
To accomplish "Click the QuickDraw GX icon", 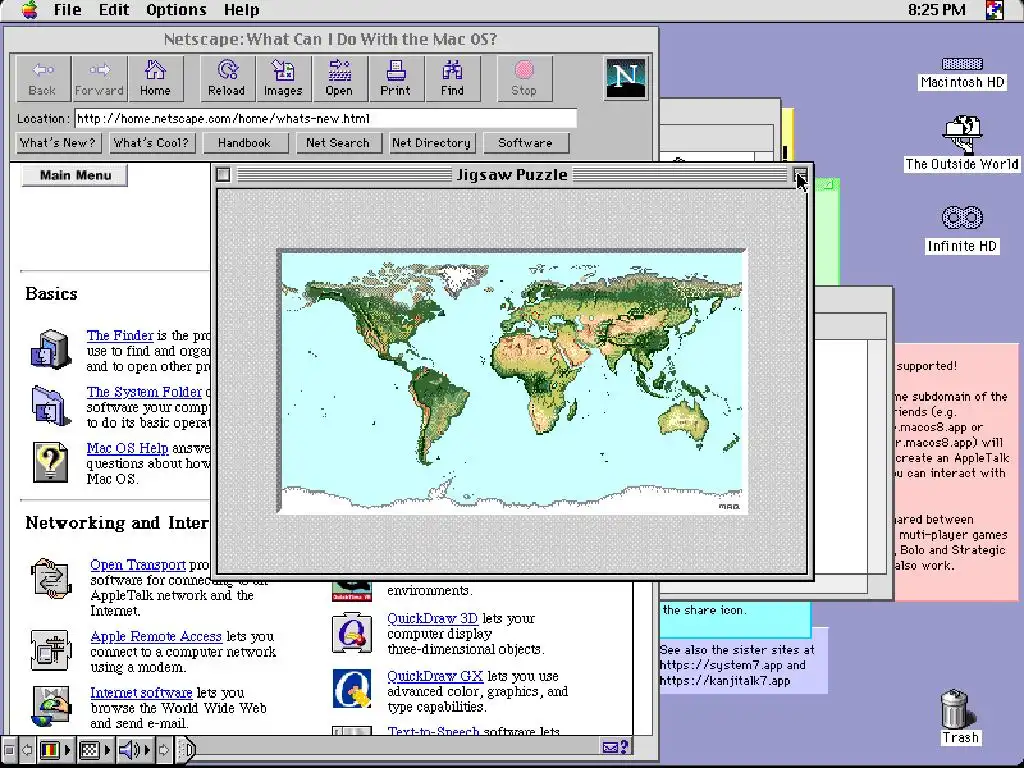I will pyautogui.click(x=352, y=688).
